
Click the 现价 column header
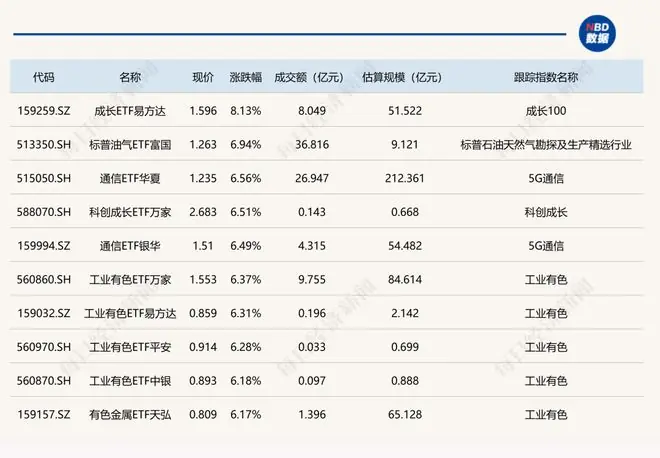(203, 77)
